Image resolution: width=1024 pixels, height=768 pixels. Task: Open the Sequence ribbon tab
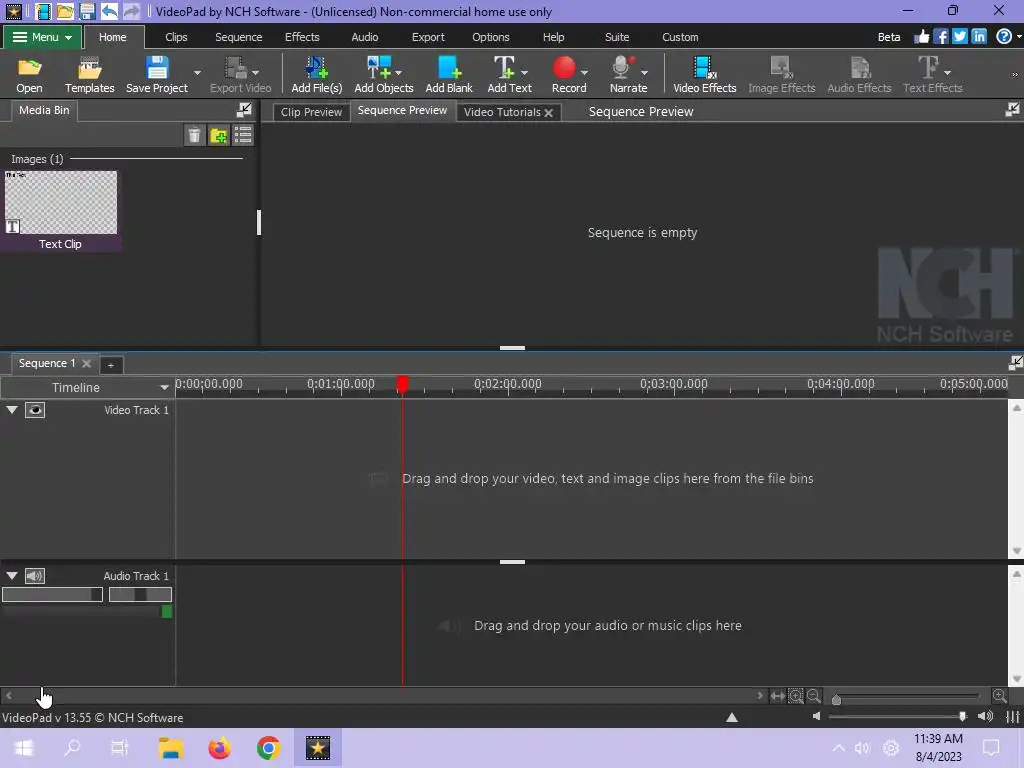[x=238, y=37]
